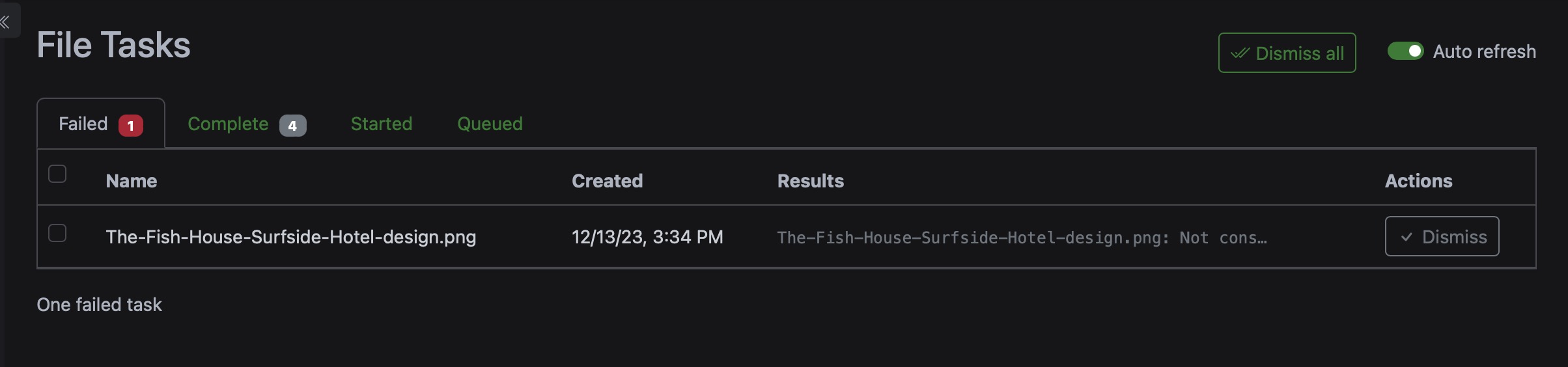Collapse the sidebar with the double-chevron icon
Viewport: 1568px width, 367px height.
tap(5, 22)
